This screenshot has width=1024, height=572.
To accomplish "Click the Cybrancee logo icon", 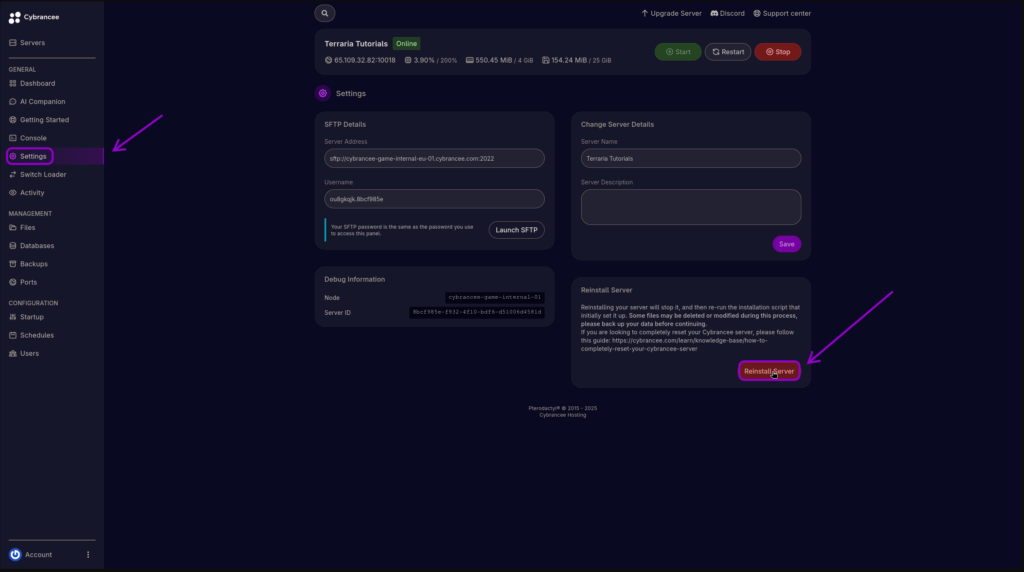I will point(14,18).
